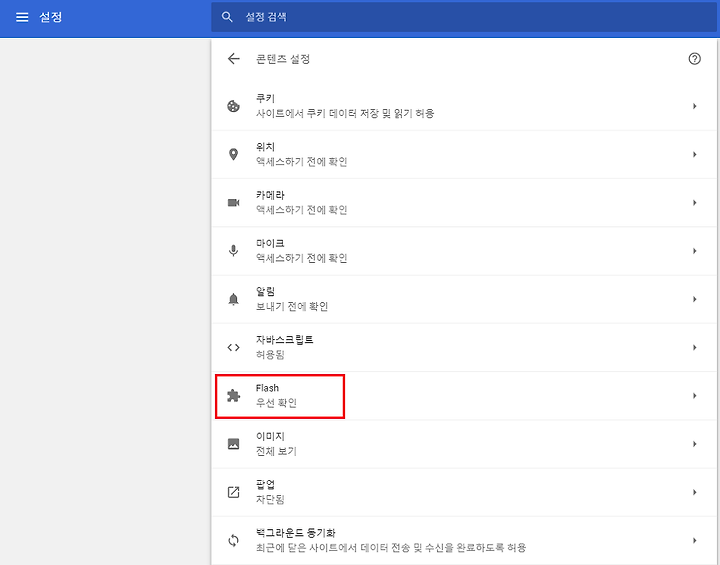
Task: Open the 마이크 settings label
Action: pos(270,243)
